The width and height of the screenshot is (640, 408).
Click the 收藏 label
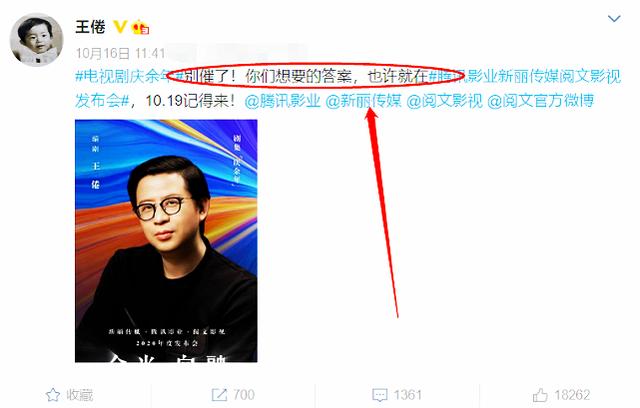point(80,395)
